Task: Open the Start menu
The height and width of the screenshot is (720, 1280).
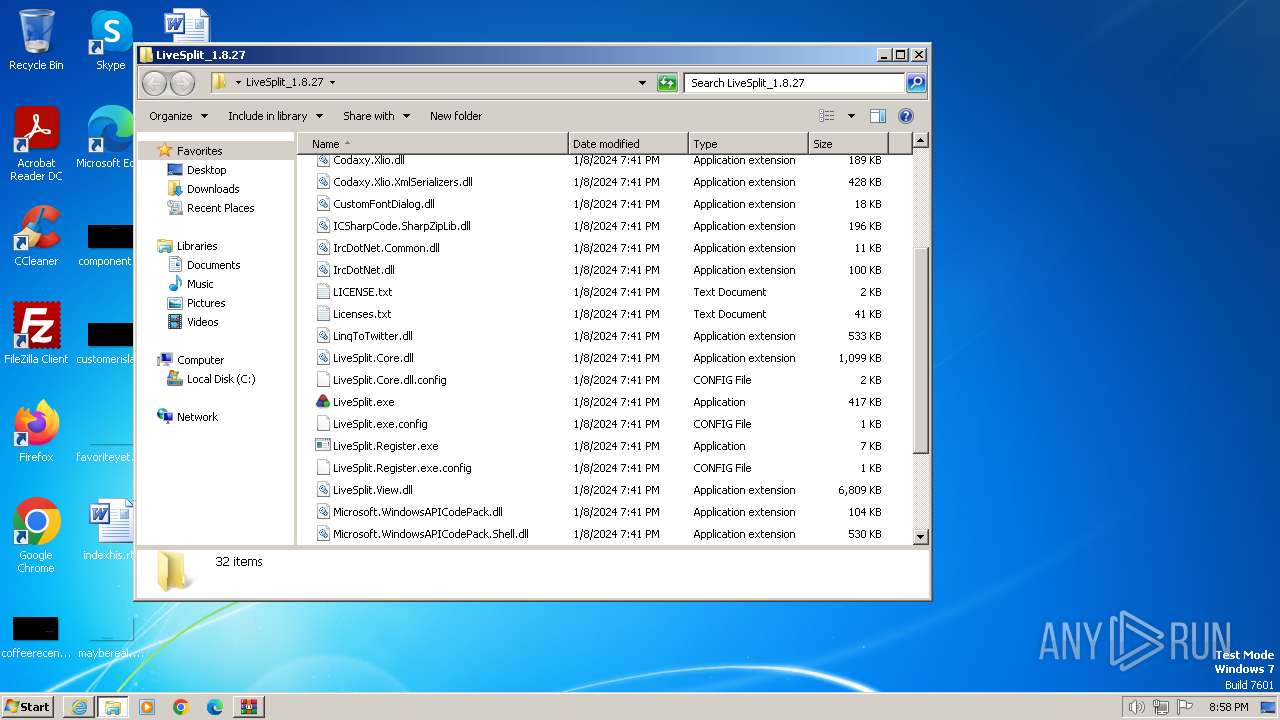Action: tap(27, 707)
